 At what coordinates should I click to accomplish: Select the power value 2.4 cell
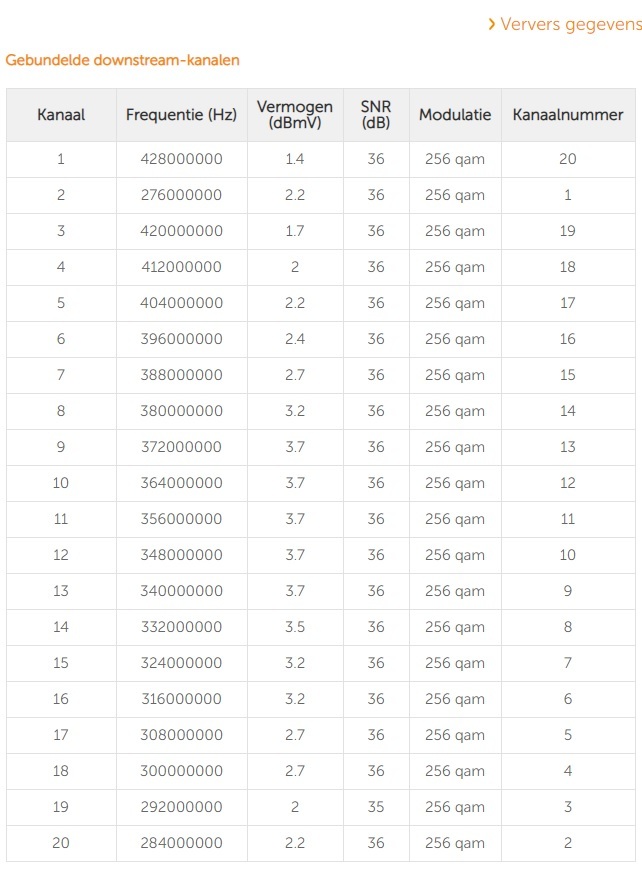tap(295, 339)
